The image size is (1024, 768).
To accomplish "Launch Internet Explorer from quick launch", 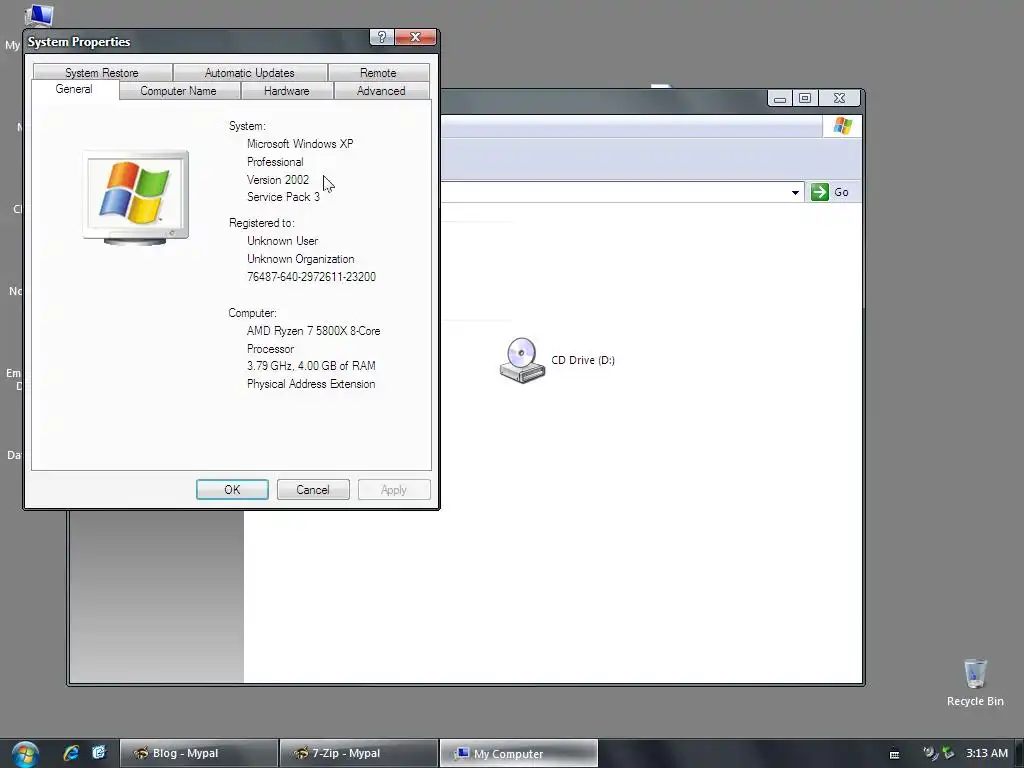I will click(71, 753).
